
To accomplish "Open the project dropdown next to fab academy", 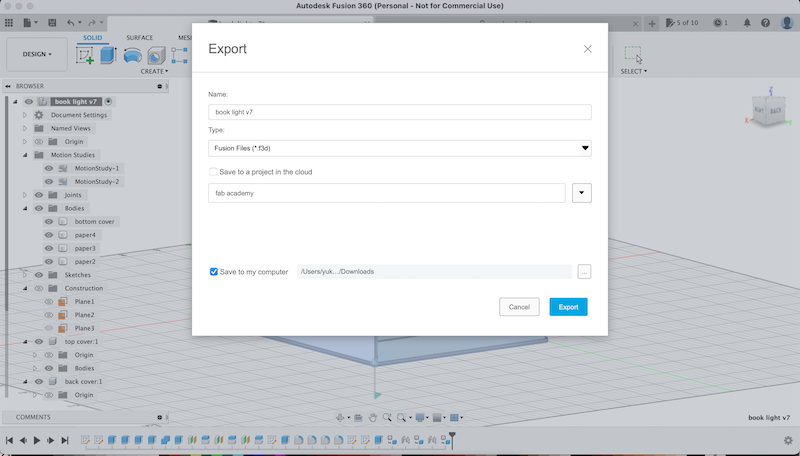I will tap(582, 193).
